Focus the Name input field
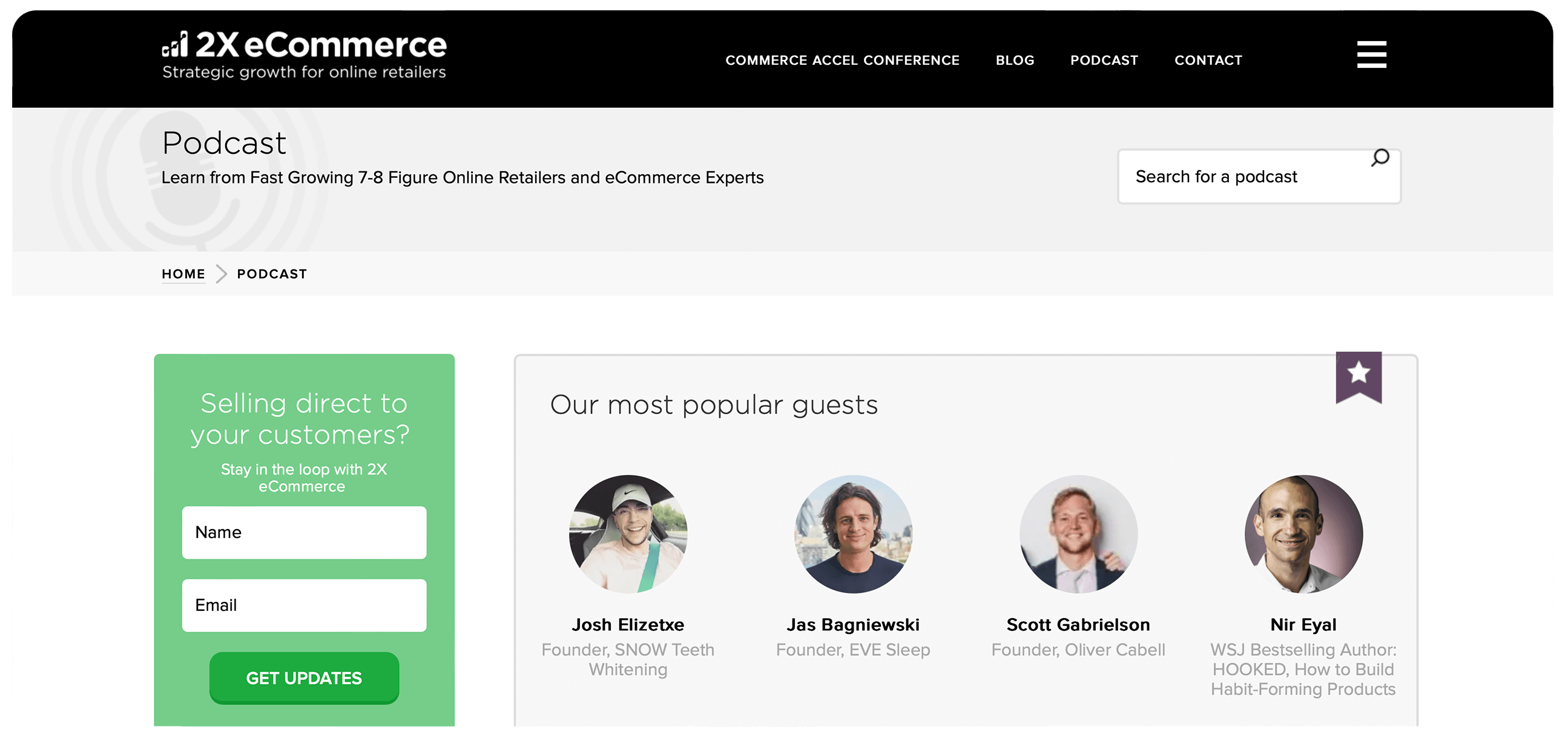Image resolution: width=1568 pixels, height=735 pixels. (x=304, y=532)
